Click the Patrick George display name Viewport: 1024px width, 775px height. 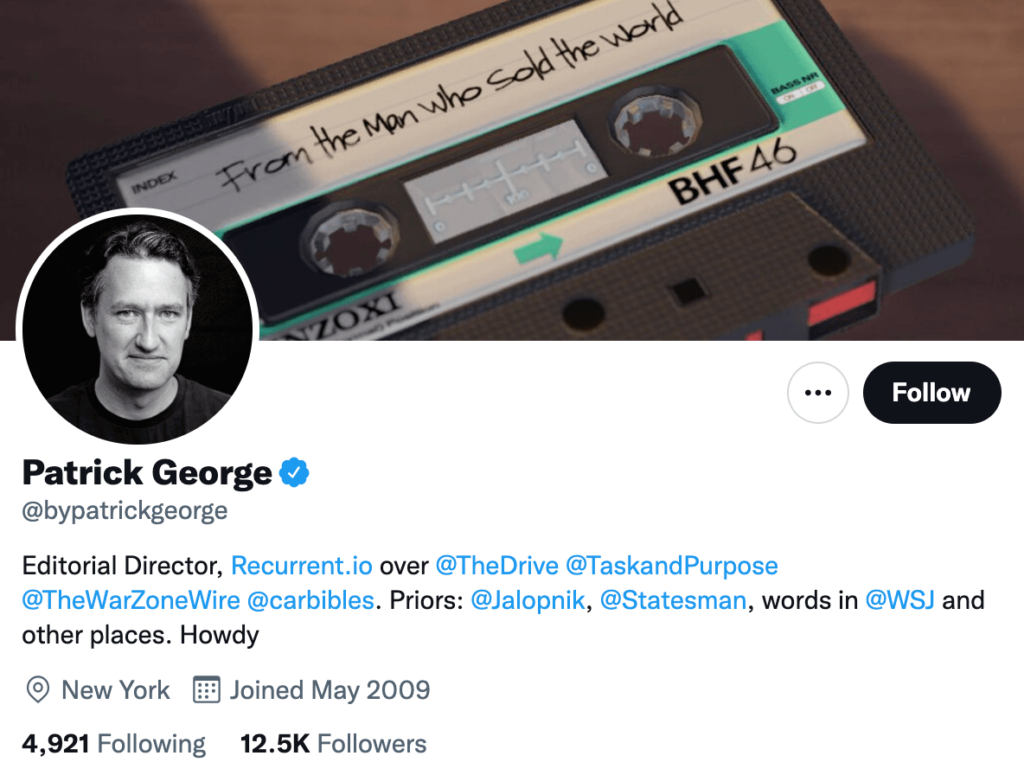147,472
